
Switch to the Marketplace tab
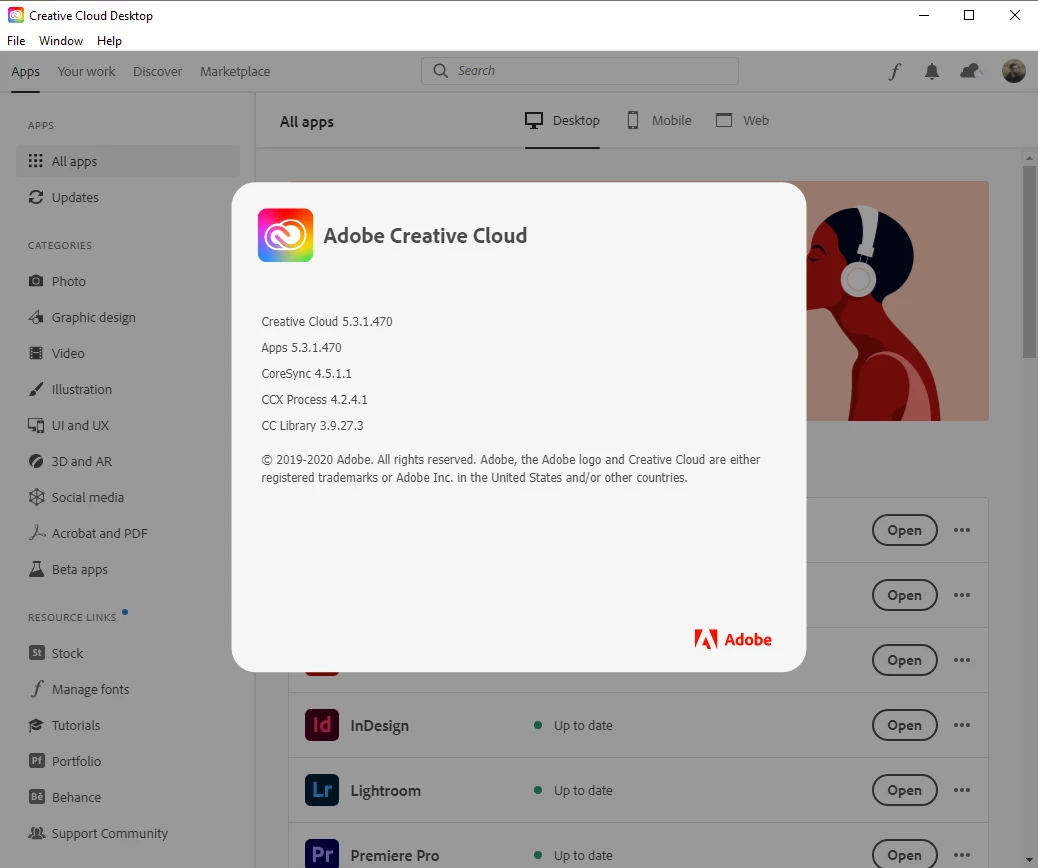point(235,71)
